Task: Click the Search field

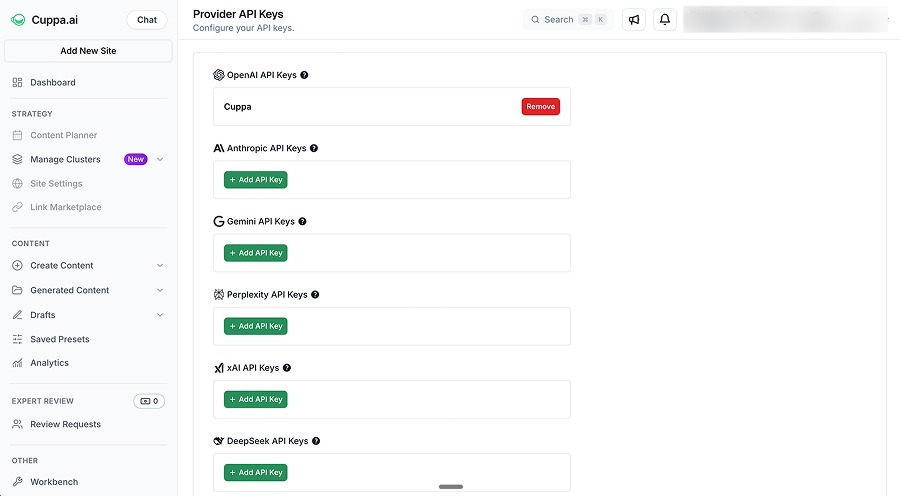Action: coord(568,20)
